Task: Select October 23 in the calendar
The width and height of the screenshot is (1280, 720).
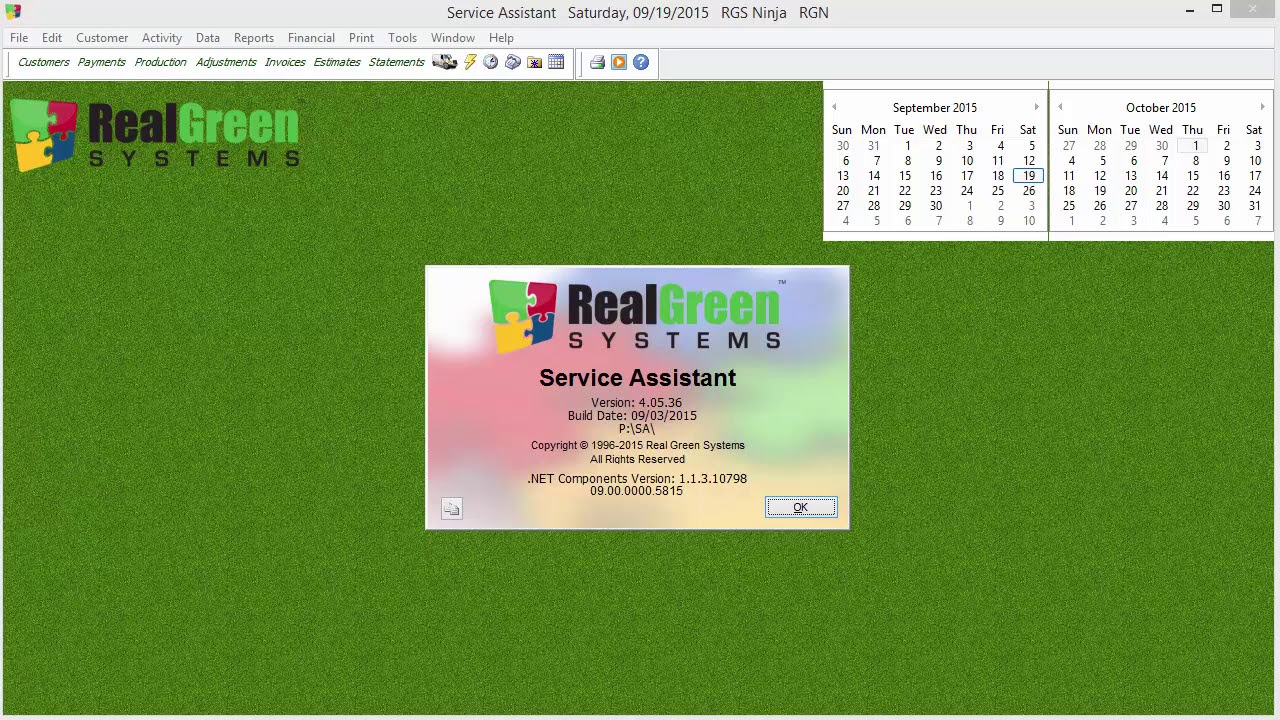Action: coord(1224,191)
